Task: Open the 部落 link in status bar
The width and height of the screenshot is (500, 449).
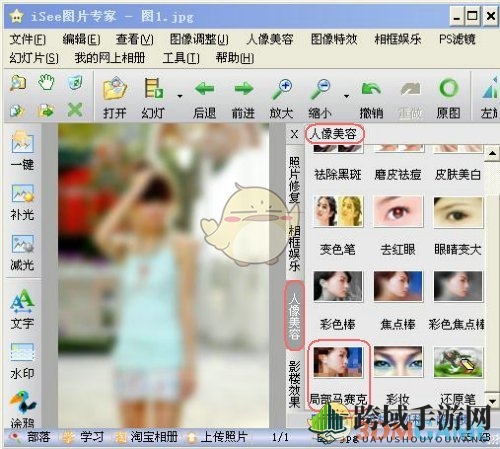Action: [31, 437]
